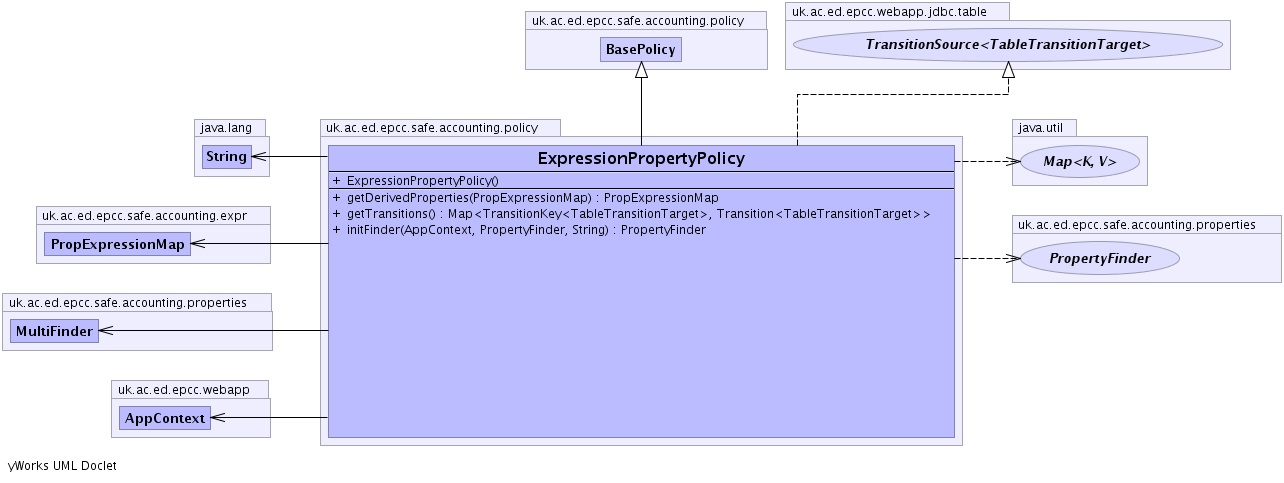Click the ExpressionPropertyPolicy class title

click(641, 158)
